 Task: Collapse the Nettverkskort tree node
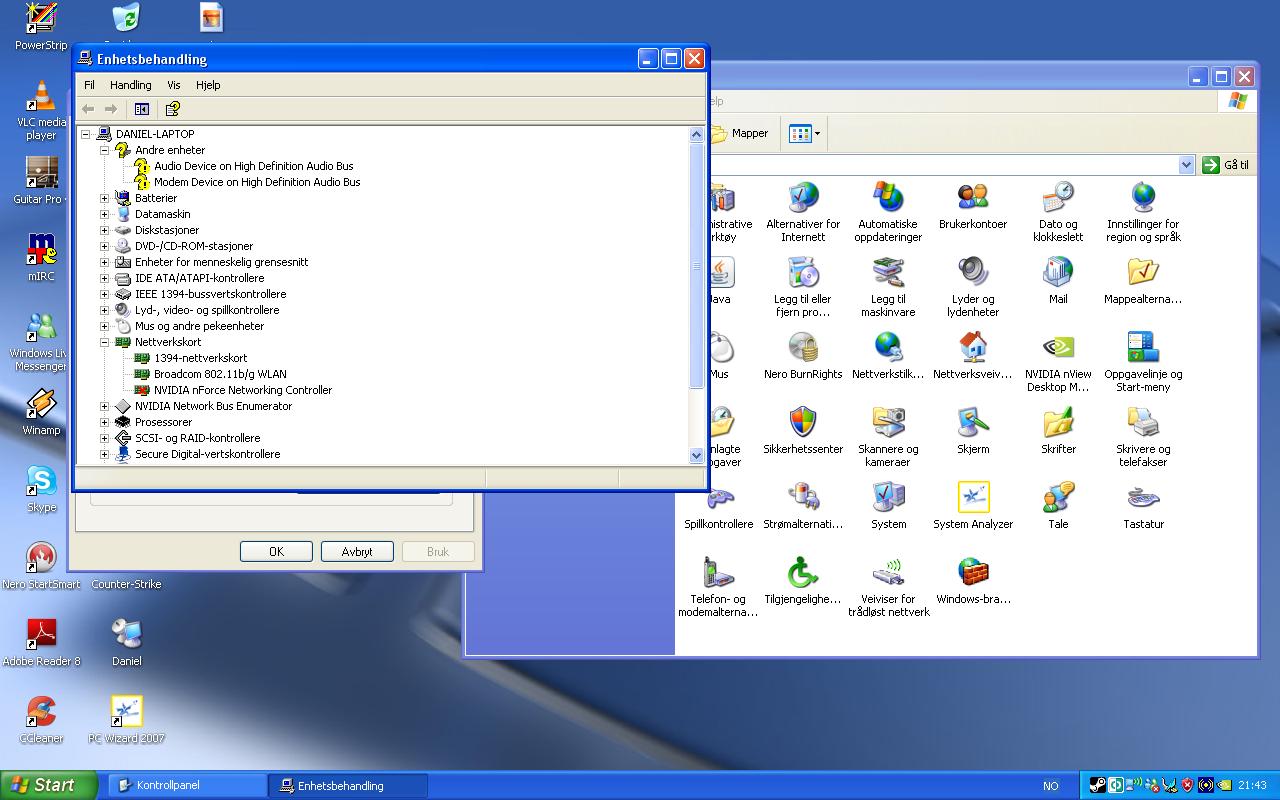(x=104, y=342)
